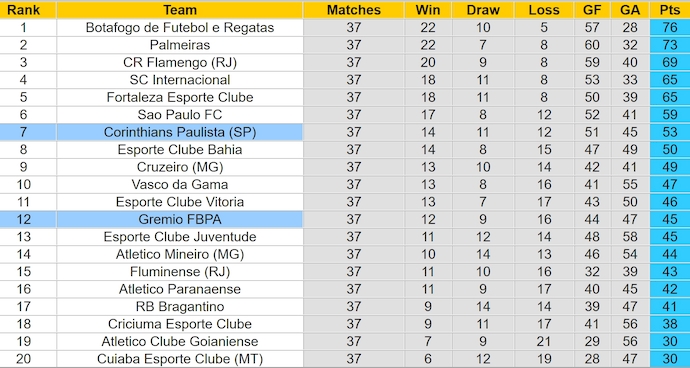
Task: Select CR Flamengo (RJ) team cell
Action: click(180, 62)
